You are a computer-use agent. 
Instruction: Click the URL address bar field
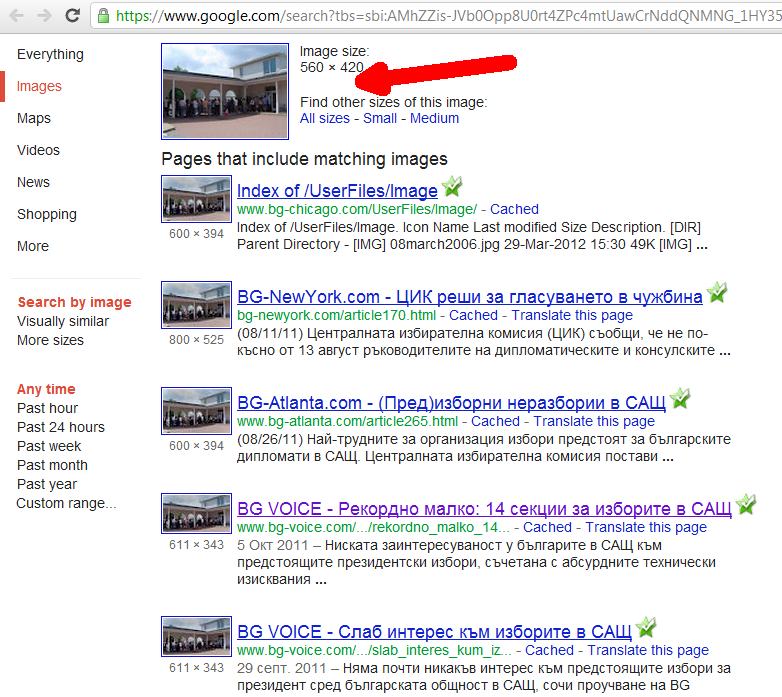pyautogui.click(x=440, y=16)
